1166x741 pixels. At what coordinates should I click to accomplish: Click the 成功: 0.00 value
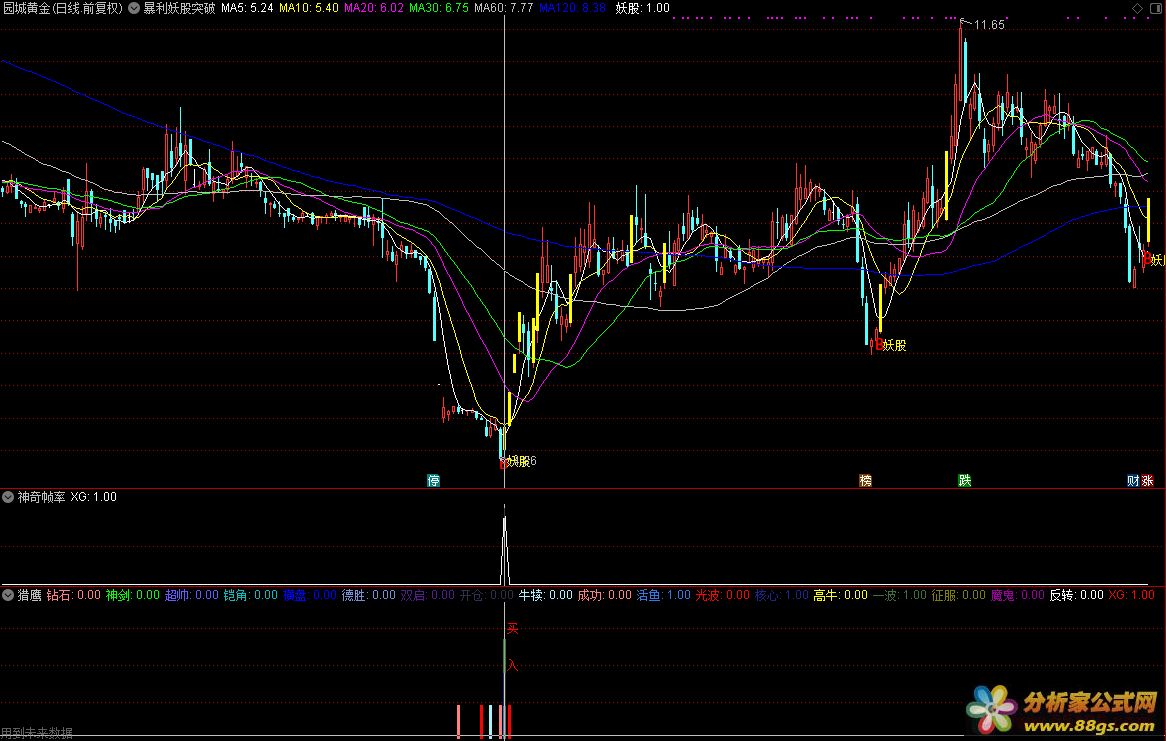tap(605, 594)
